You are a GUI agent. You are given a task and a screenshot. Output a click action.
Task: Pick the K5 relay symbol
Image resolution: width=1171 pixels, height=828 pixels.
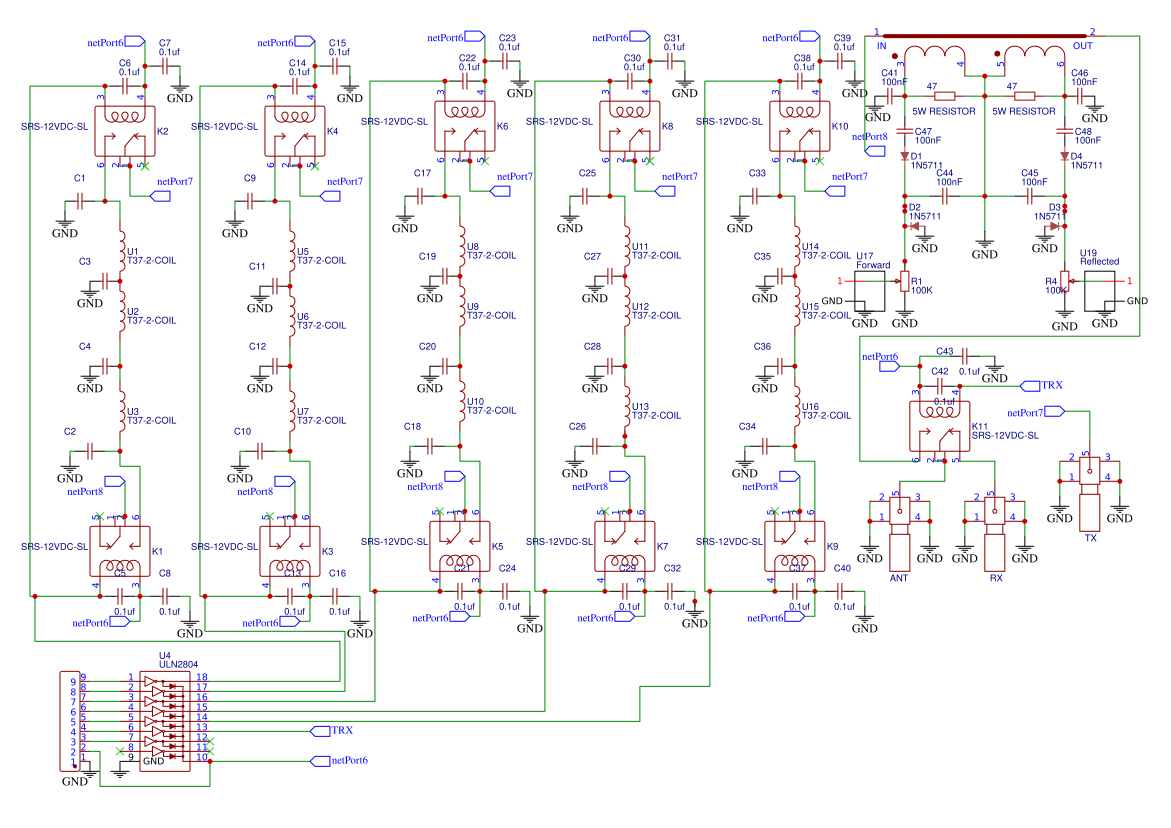(460, 546)
